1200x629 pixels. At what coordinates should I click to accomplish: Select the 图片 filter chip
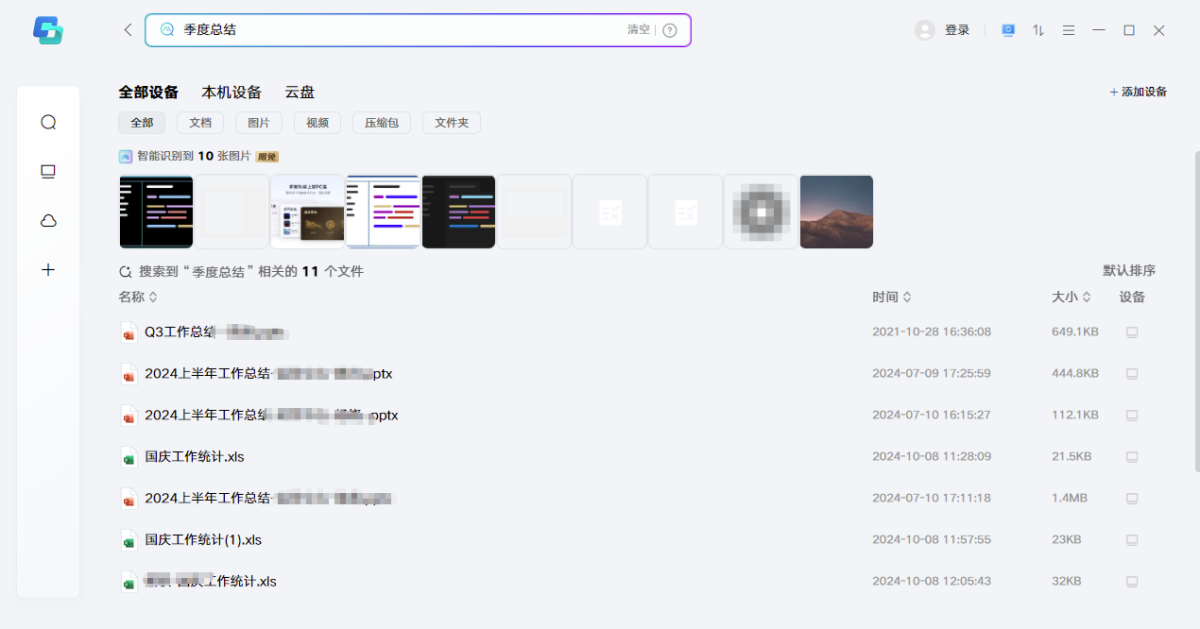coord(259,123)
